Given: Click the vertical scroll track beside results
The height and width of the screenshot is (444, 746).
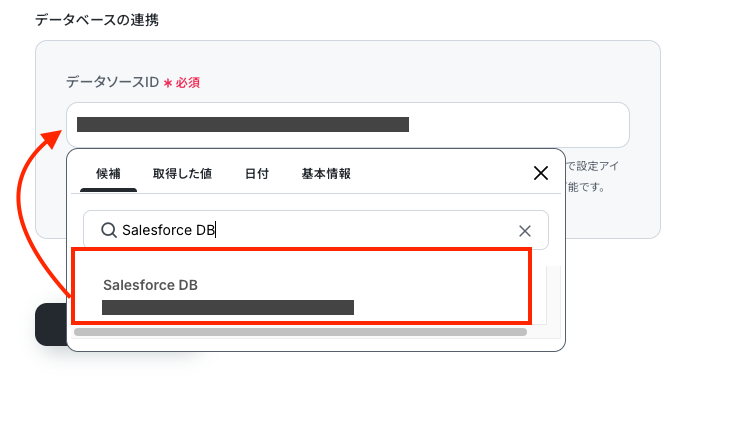Looking at the screenshot, I should click(553, 295).
